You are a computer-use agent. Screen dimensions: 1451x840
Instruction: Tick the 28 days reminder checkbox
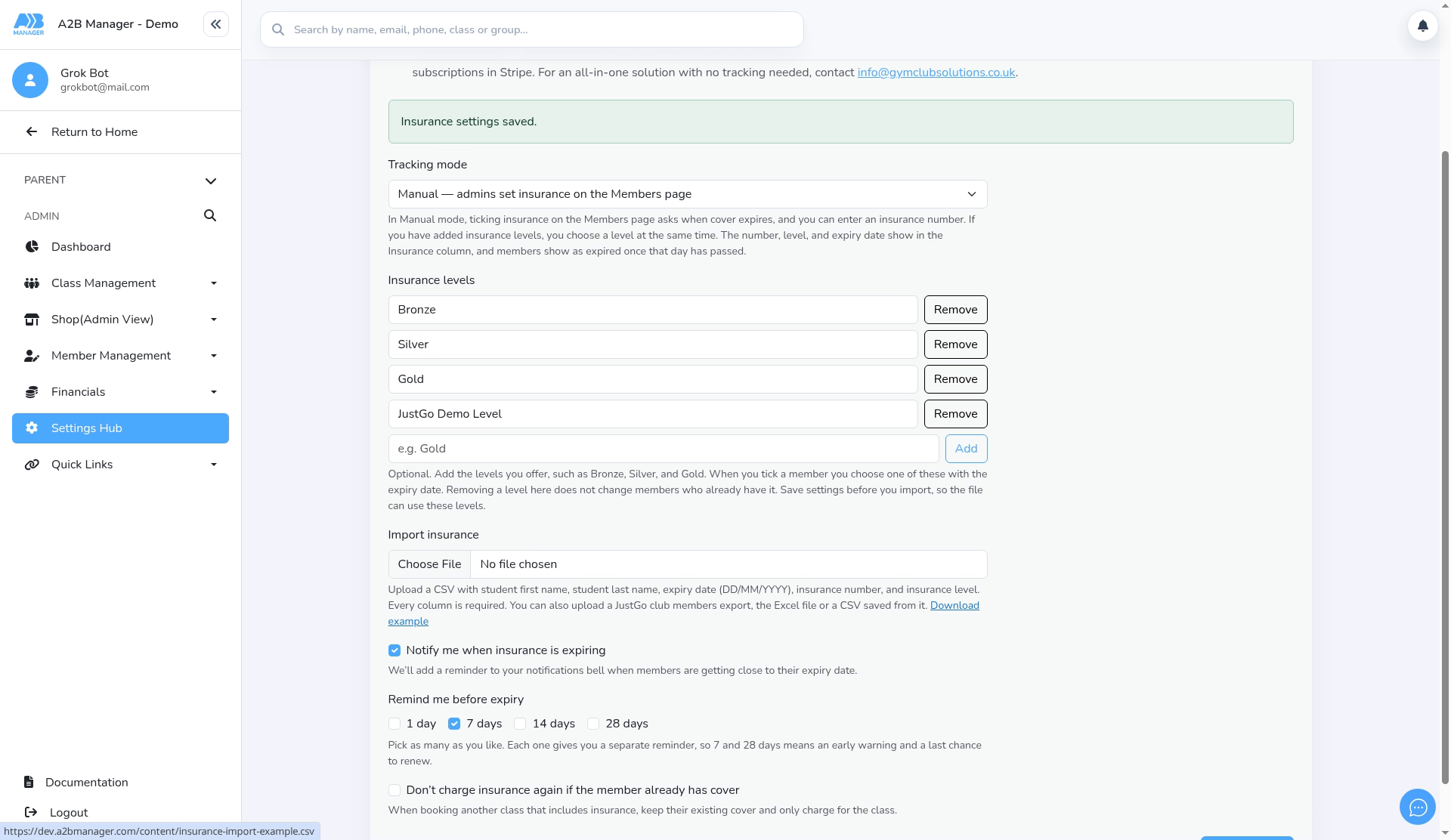pos(593,724)
